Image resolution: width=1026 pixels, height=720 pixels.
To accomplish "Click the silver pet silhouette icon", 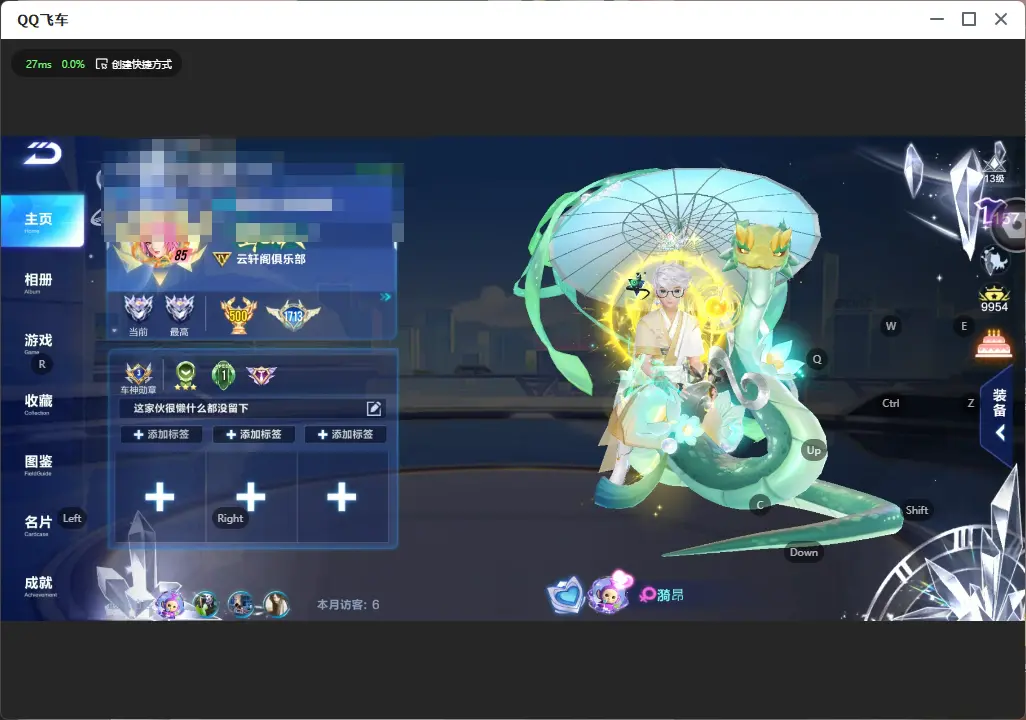I will coord(995,261).
